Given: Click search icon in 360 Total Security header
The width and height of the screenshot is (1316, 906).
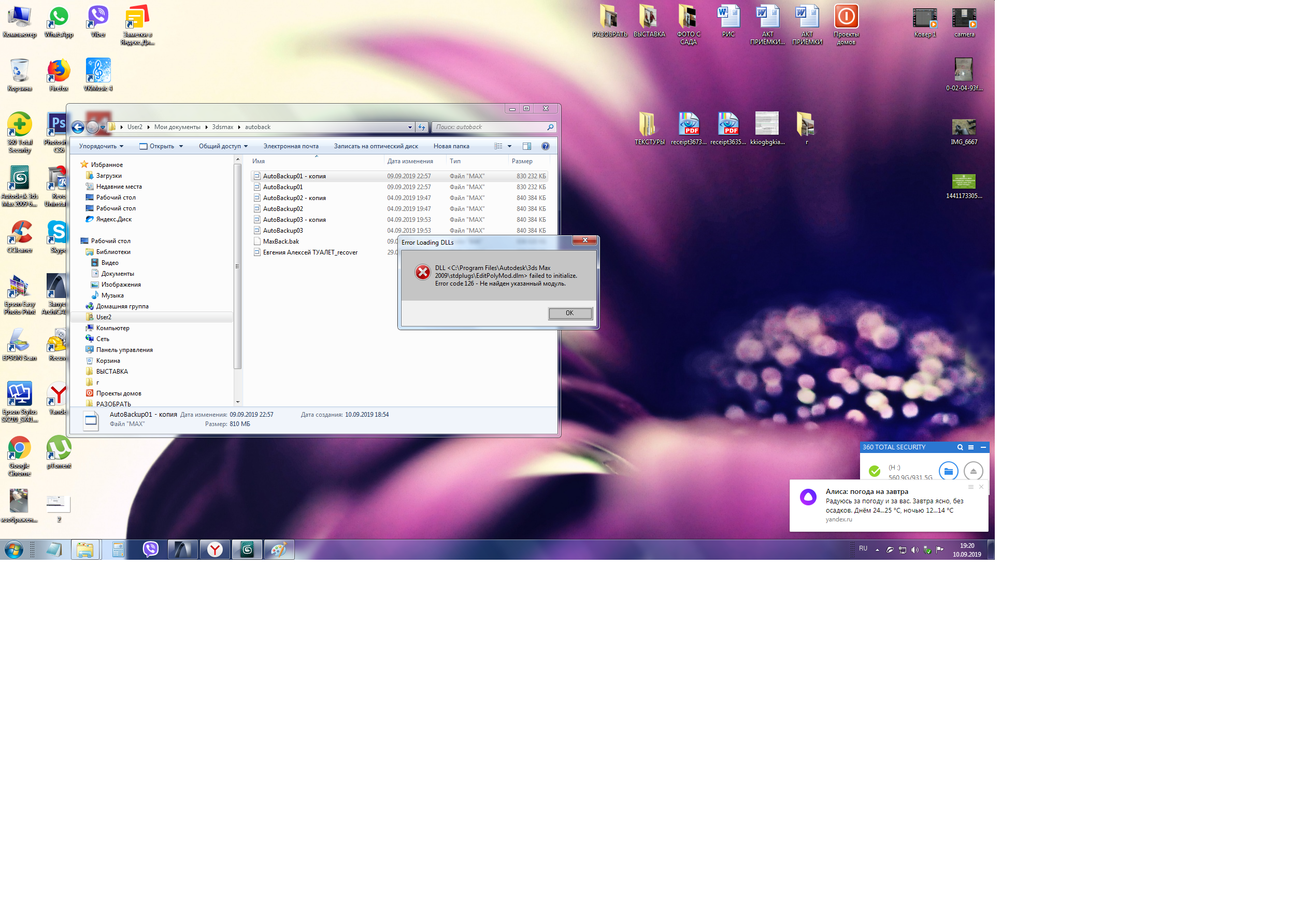Looking at the screenshot, I should (960, 447).
